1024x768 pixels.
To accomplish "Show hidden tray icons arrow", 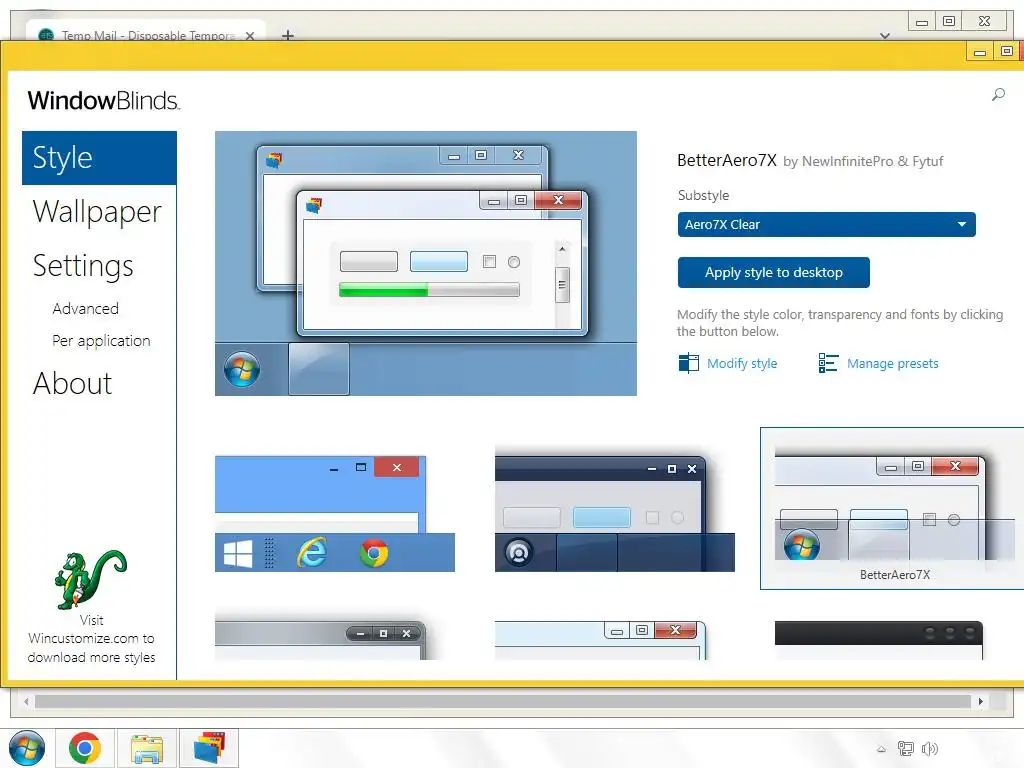I will click(881, 749).
